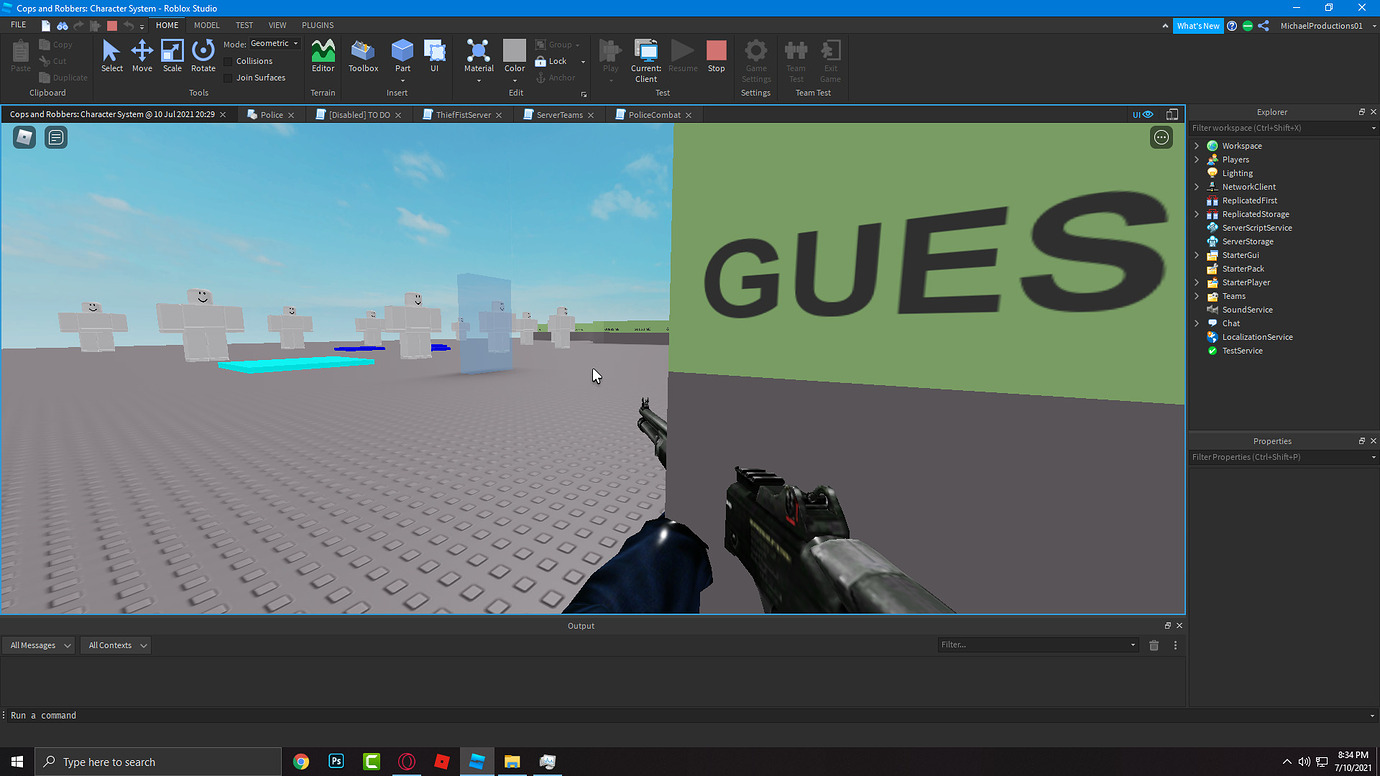Open the All Messages filter dropdown
This screenshot has height=776, width=1380.
[x=38, y=645]
